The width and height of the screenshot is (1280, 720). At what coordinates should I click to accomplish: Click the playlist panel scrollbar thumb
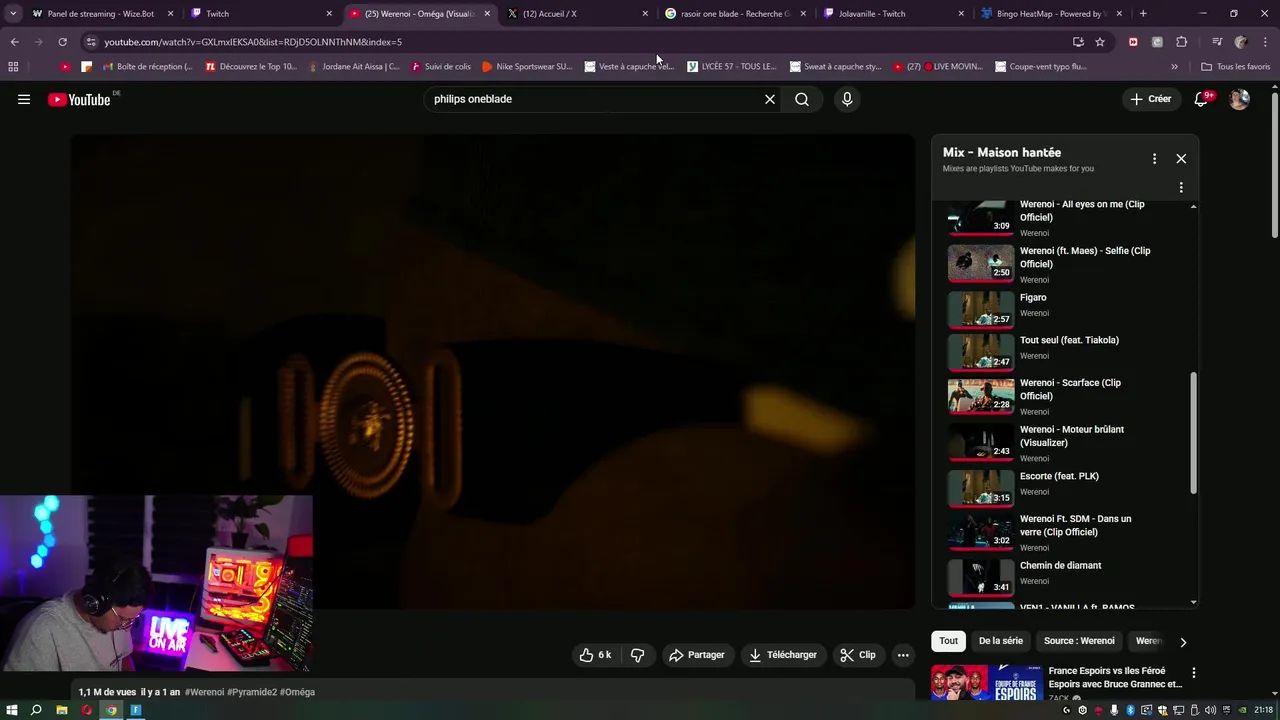[1193, 432]
